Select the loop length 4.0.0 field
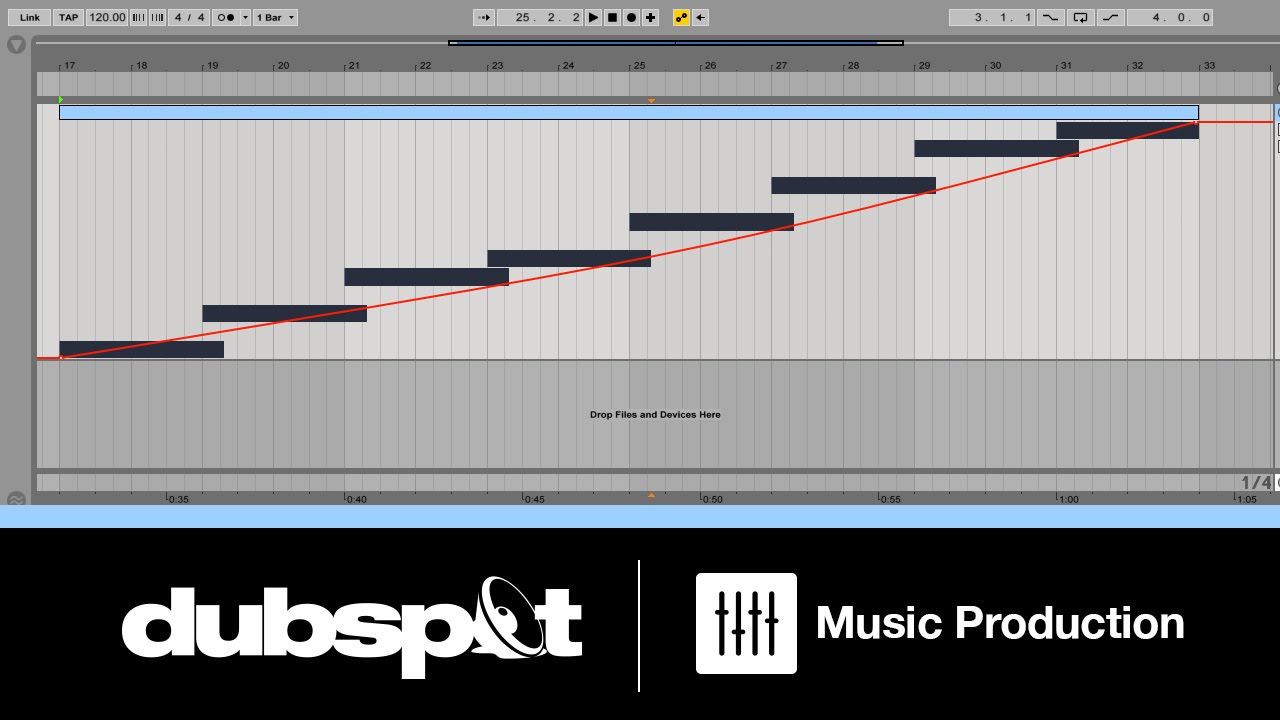This screenshot has width=1280, height=720. 1170,17
